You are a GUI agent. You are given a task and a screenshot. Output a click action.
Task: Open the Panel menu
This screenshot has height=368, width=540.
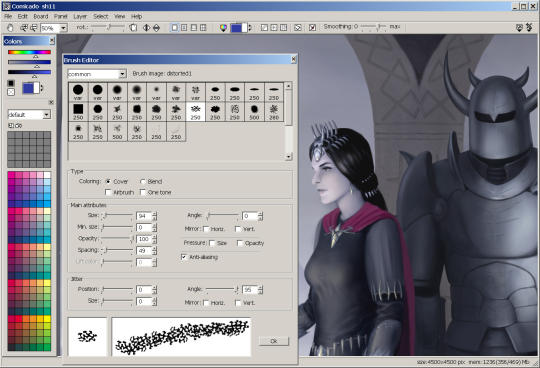click(61, 16)
